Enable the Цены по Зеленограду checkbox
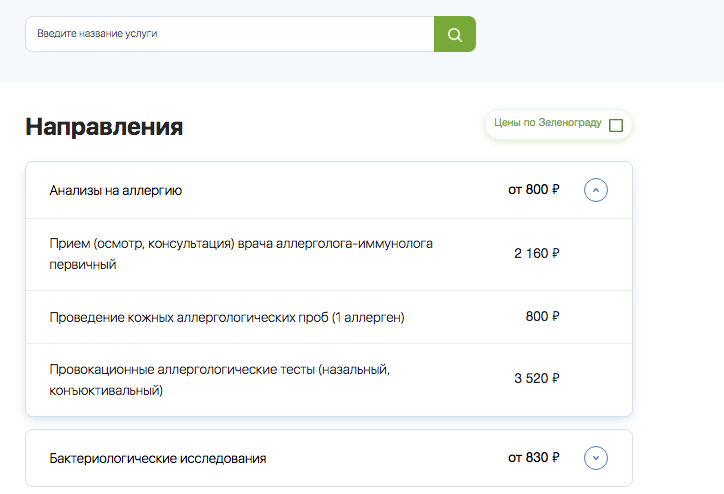Image resolution: width=724 pixels, height=494 pixels. (x=615, y=125)
